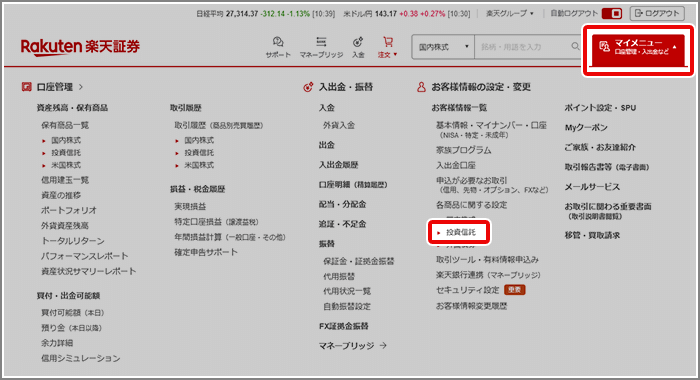Open Myクーポン
The image size is (700, 380).
point(586,127)
